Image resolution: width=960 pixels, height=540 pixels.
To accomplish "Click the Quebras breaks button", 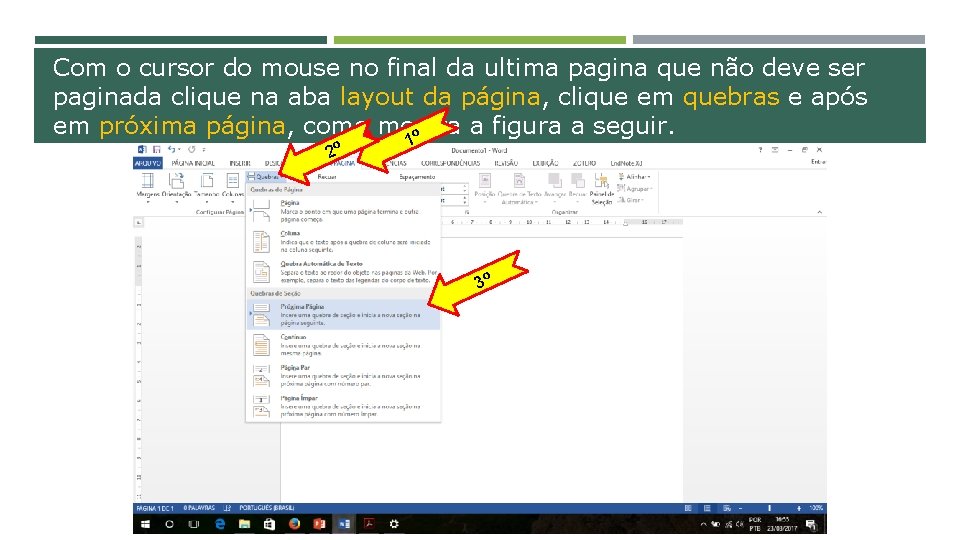I will (263, 176).
